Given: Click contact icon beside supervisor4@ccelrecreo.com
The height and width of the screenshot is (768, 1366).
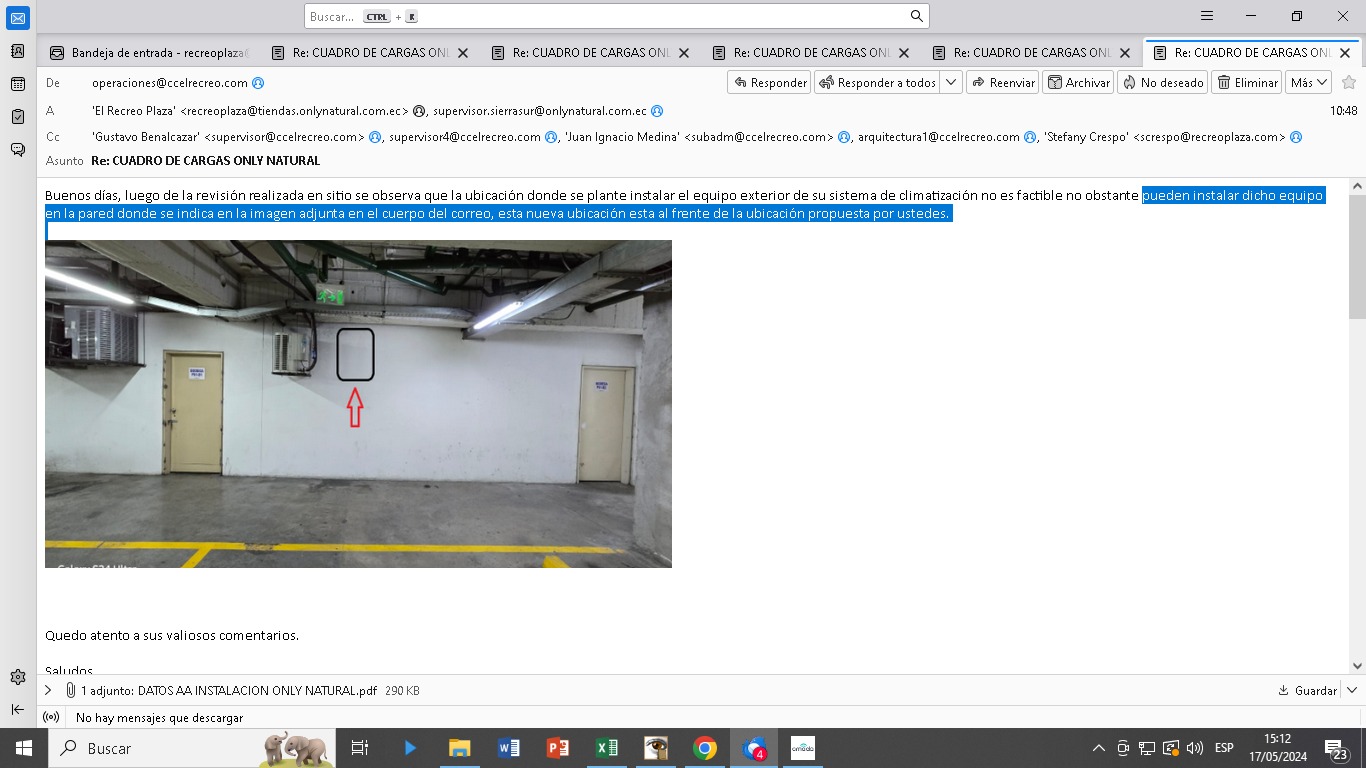Looking at the screenshot, I should [551, 137].
